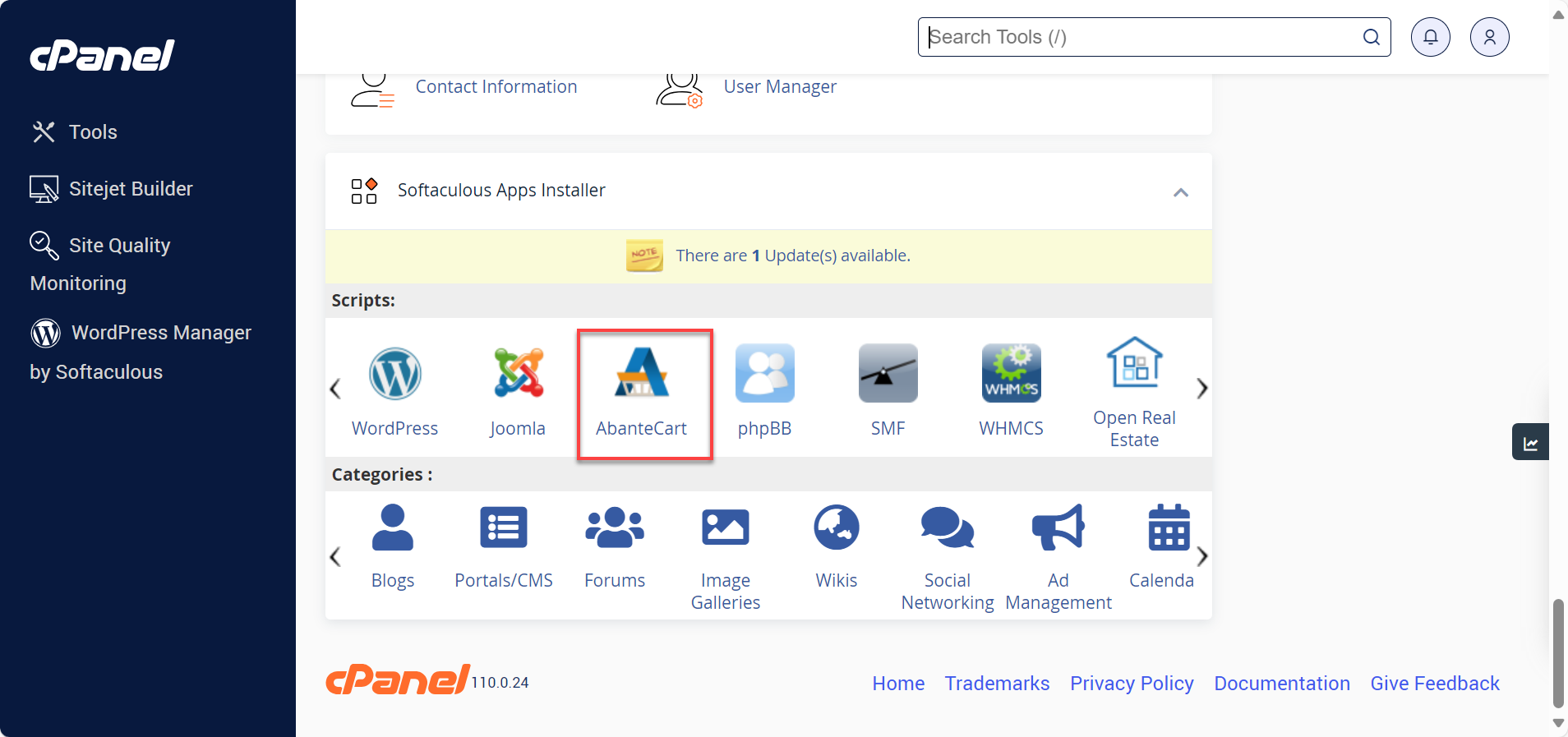The image size is (1568, 737).
Task: Click the Documentation footer link
Action: pos(1281,684)
